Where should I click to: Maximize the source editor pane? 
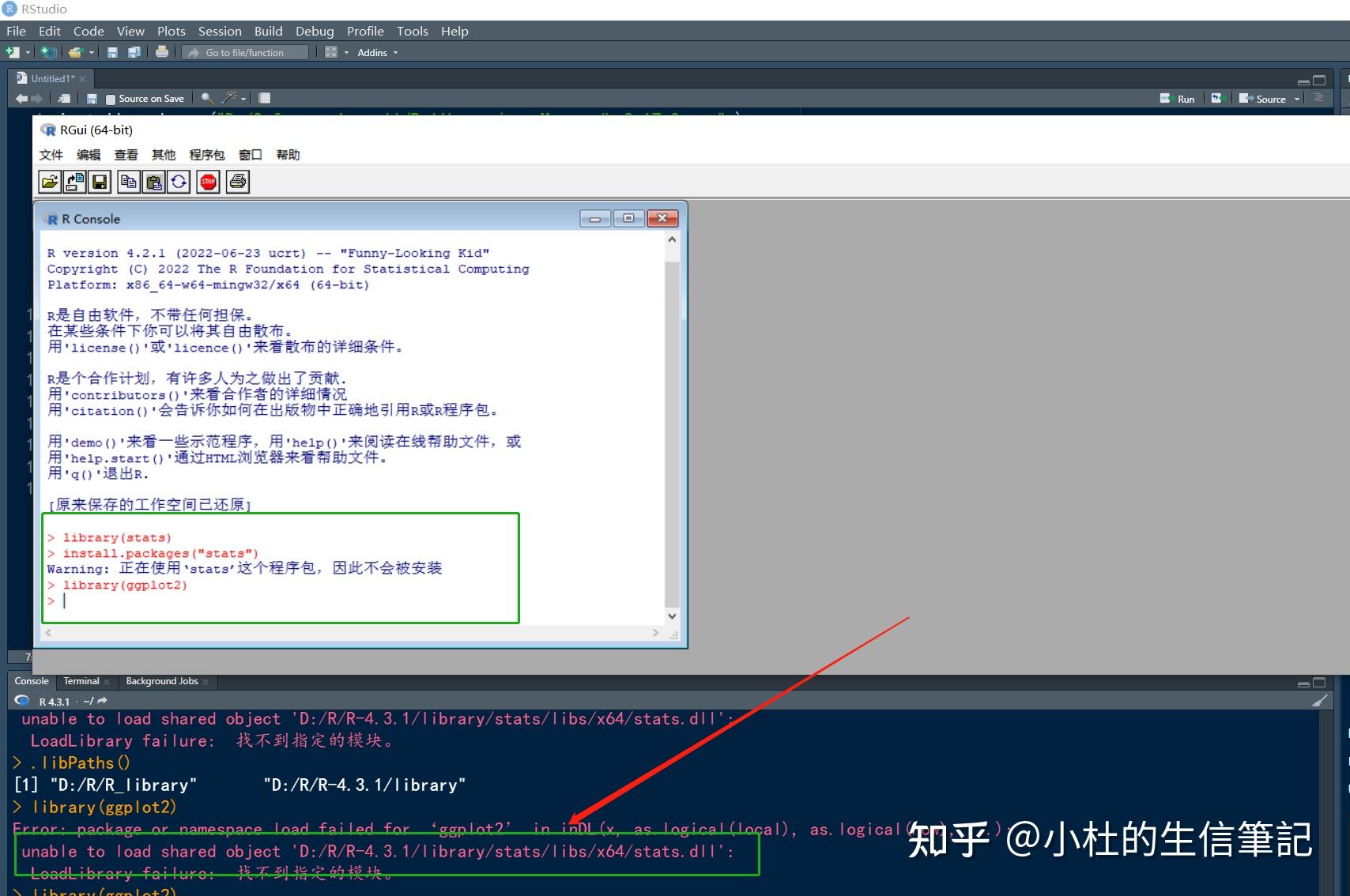click(1319, 81)
